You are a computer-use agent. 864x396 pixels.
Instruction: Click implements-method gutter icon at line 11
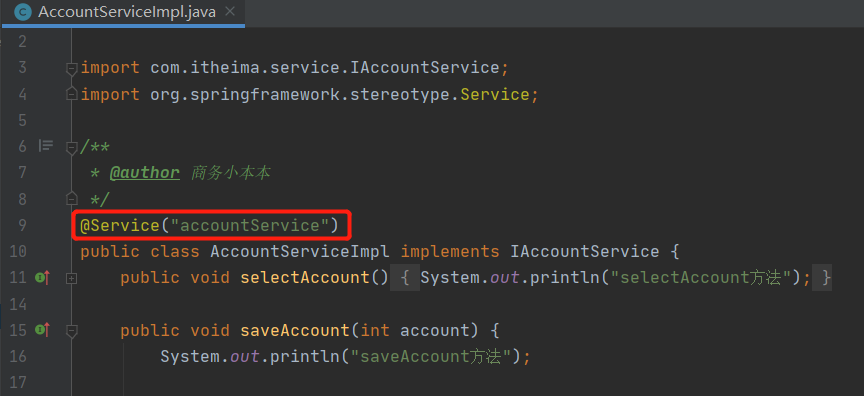pyautogui.click(x=42, y=278)
